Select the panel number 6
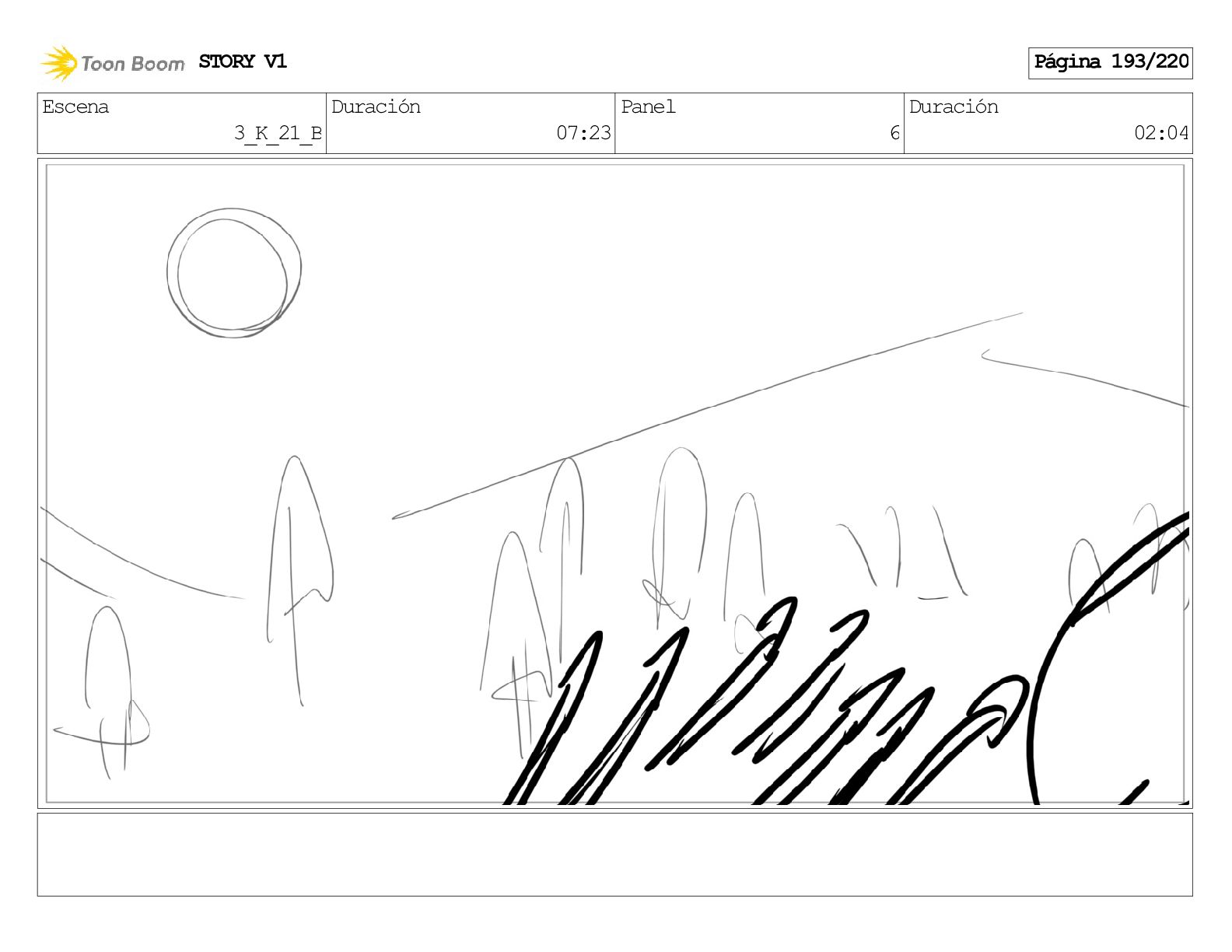This screenshot has height=952, width=1232. click(x=895, y=133)
